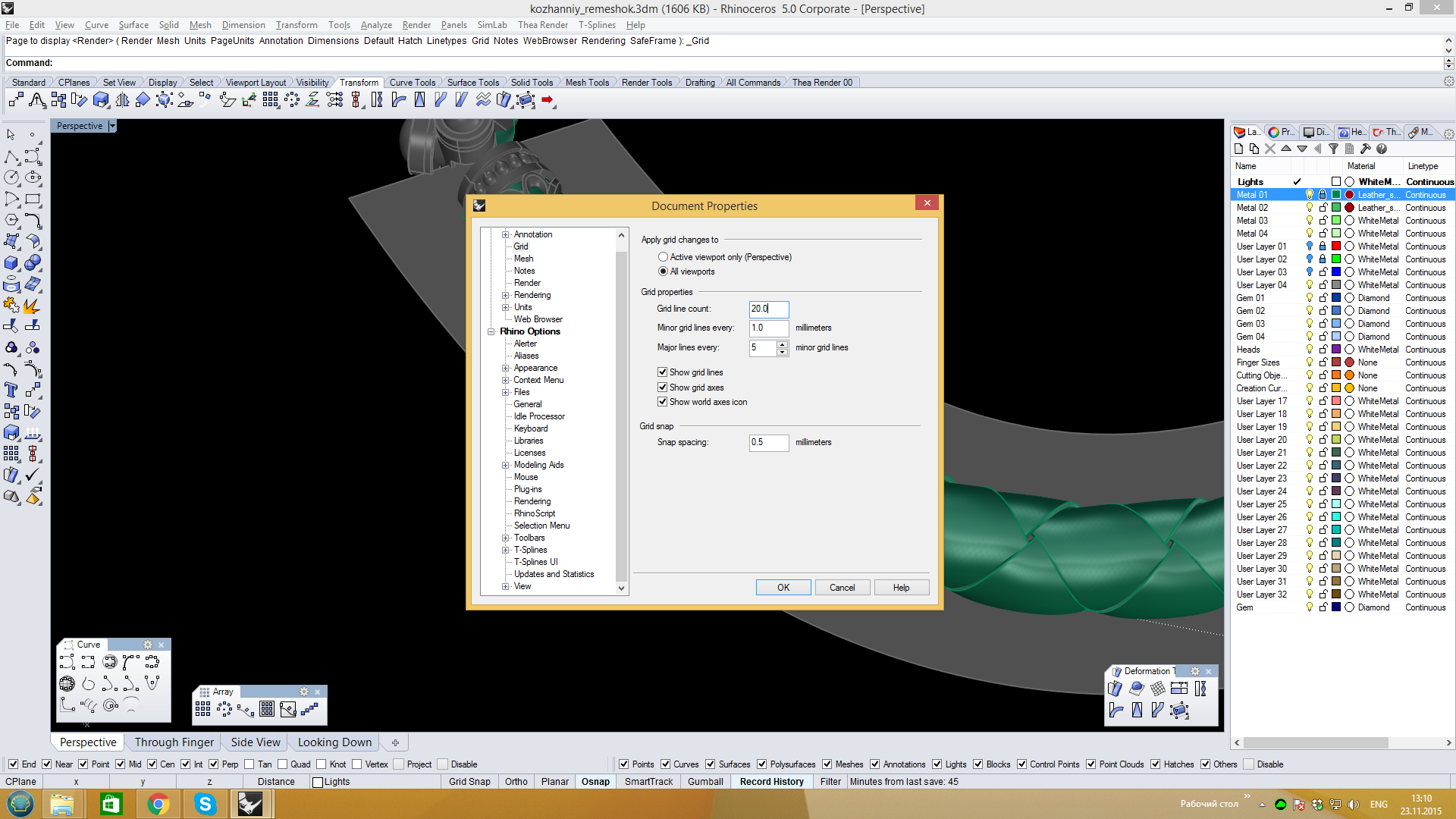Switch to the Curve Tools toolbar tab

coord(412,83)
